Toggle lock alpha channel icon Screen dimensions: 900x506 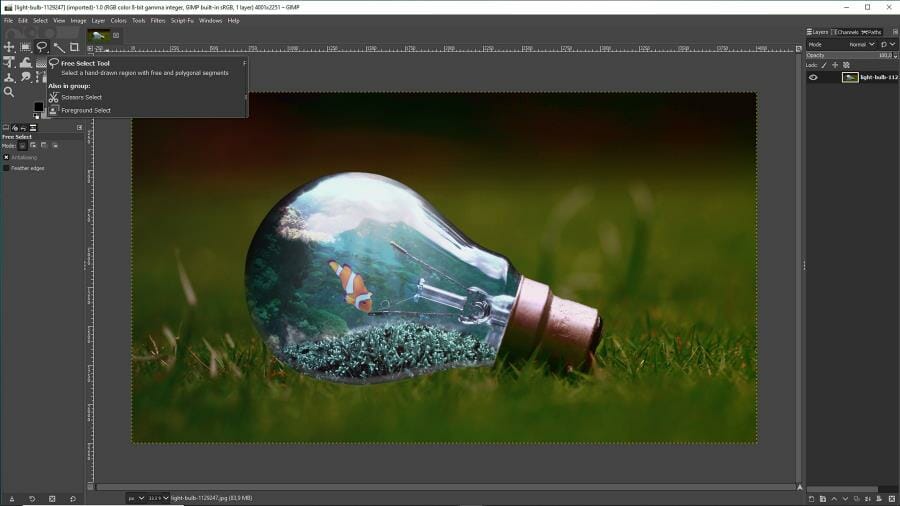click(x=846, y=65)
